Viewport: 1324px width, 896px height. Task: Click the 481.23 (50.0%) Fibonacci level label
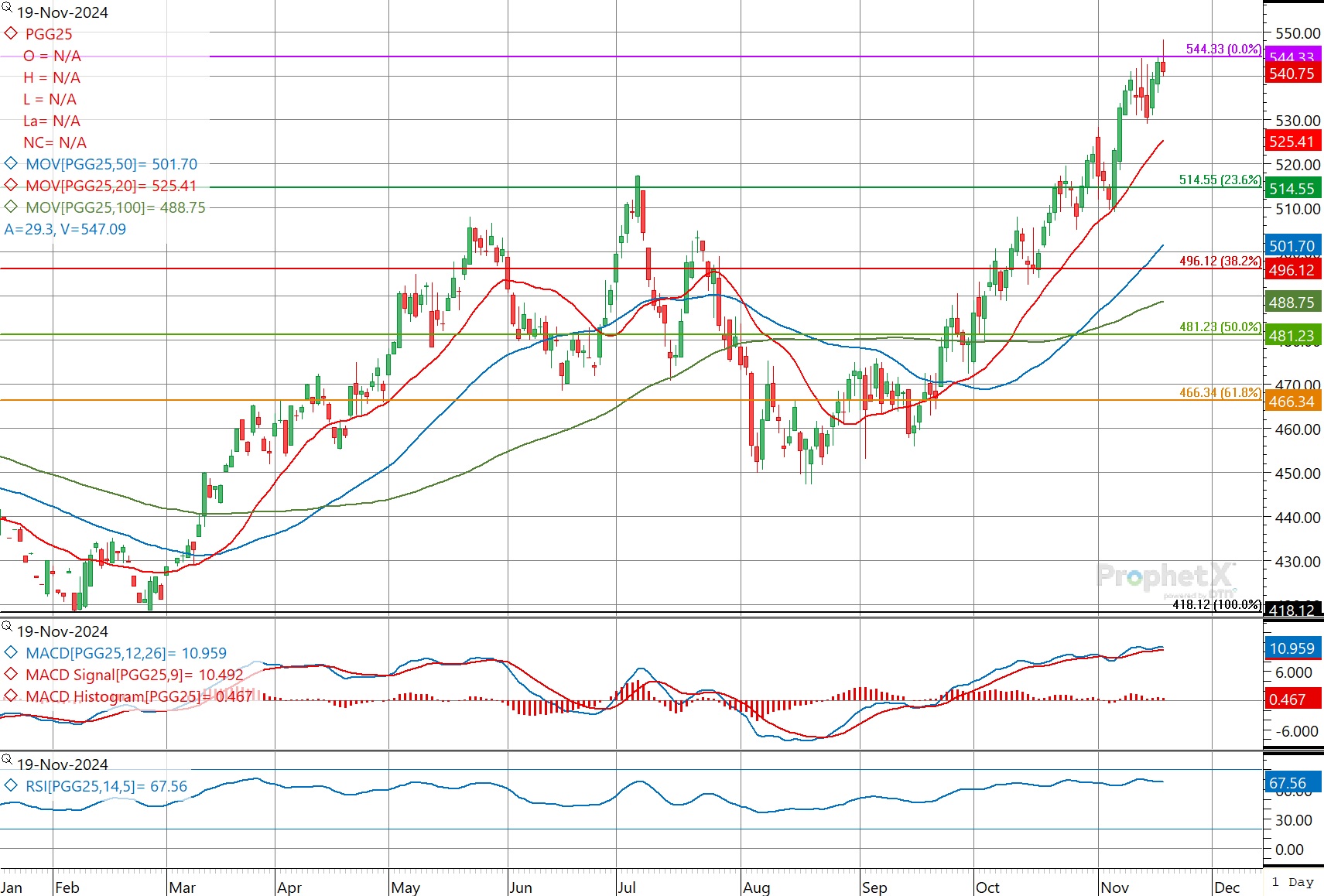[x=1220, y=327]
